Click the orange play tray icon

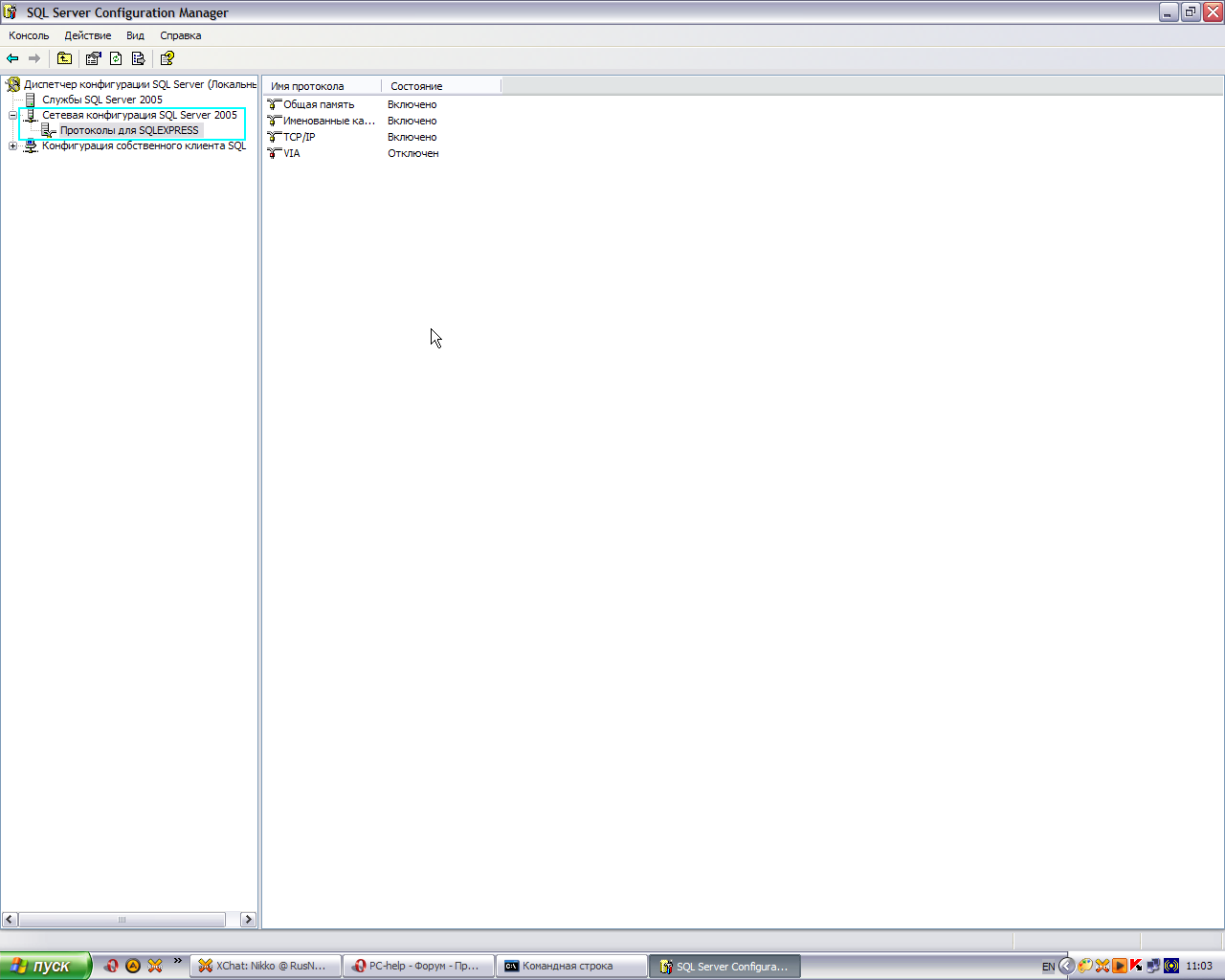pyautogui.click(x=1120, y=966)
